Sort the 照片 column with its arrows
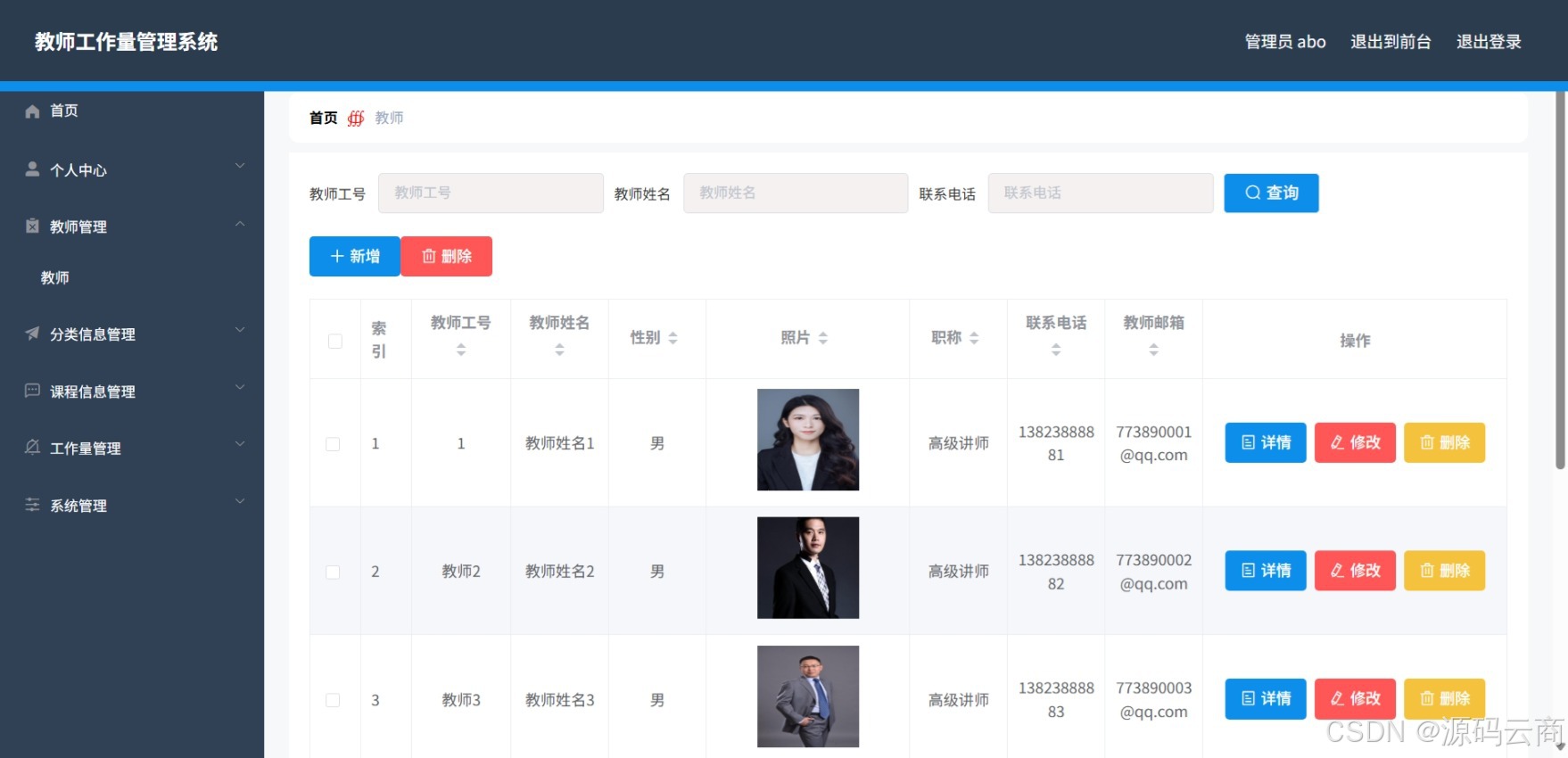The image size is (1568, 758). (823, 338)
